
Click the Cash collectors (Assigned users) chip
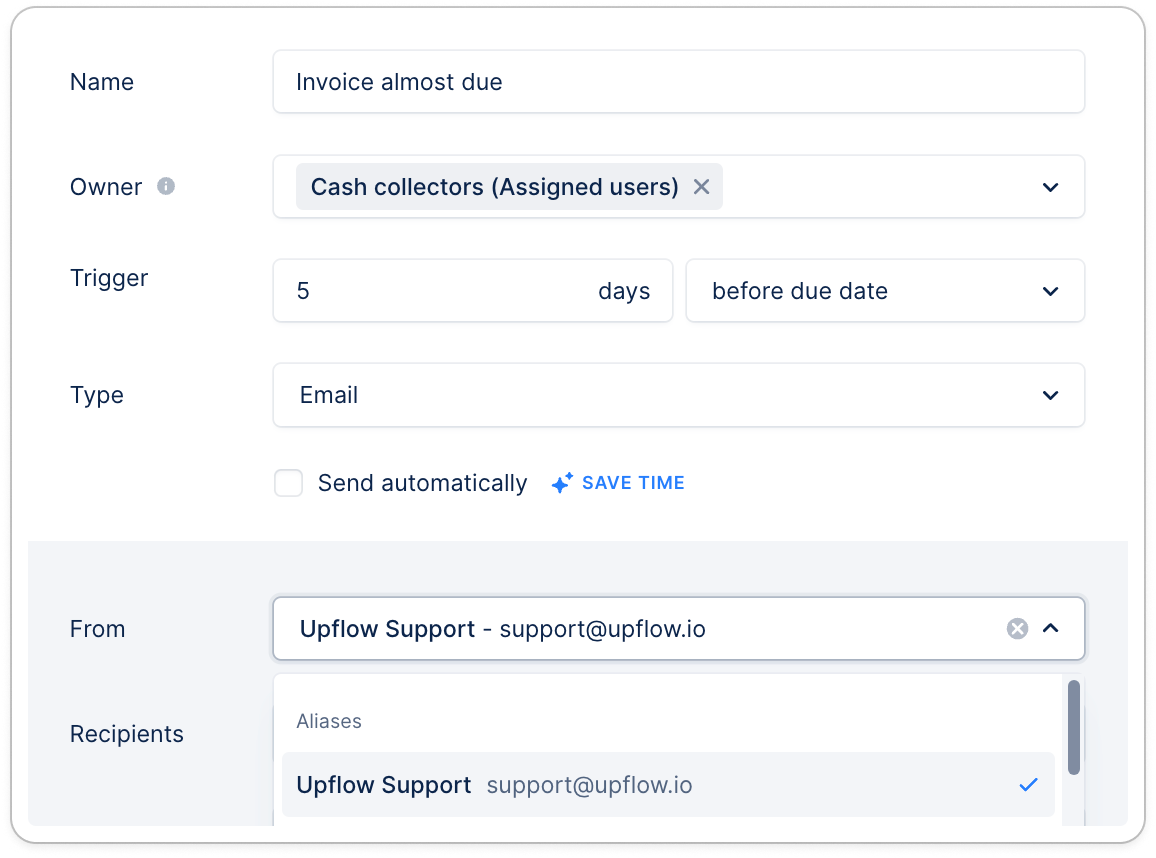pyautogui.click(x=494, y=187)
